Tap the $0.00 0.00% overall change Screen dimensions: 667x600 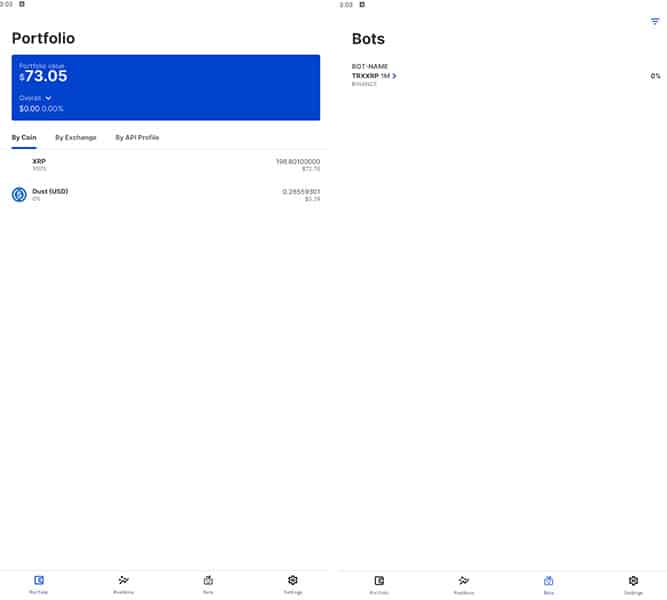tap(41, 109)
